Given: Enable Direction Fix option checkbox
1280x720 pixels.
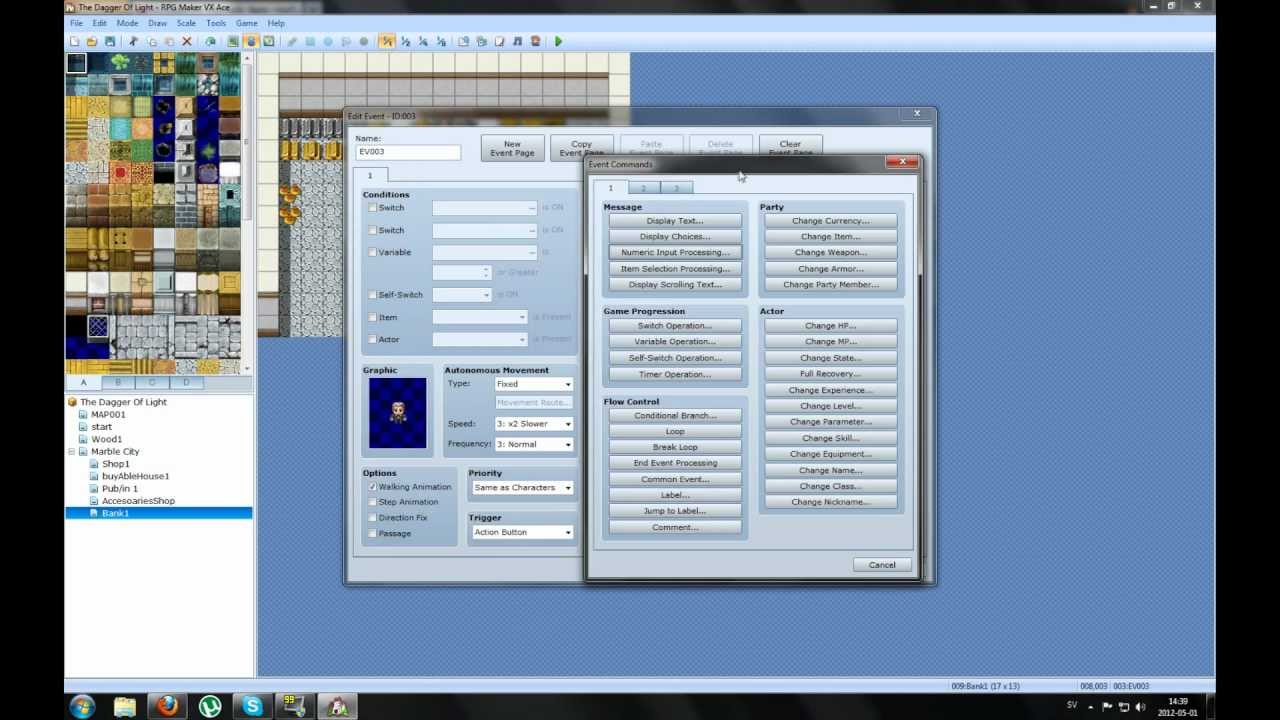Looking at the screenshot, I should (372, 518).
